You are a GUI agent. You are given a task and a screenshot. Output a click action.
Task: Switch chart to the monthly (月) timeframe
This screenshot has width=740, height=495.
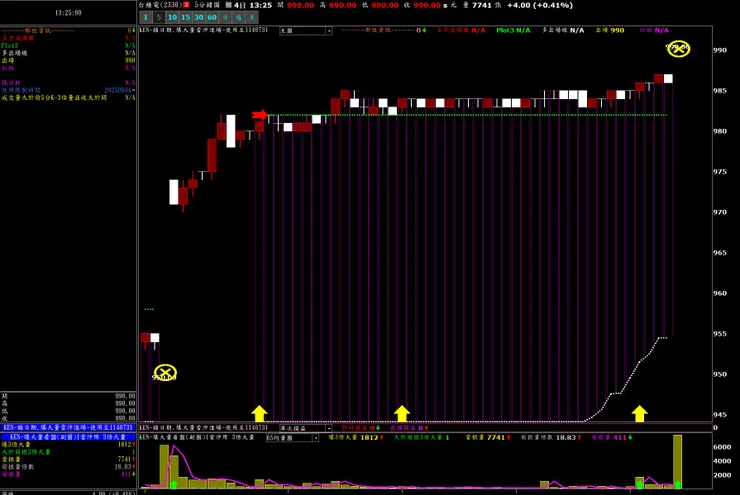(x=252, y=17)
